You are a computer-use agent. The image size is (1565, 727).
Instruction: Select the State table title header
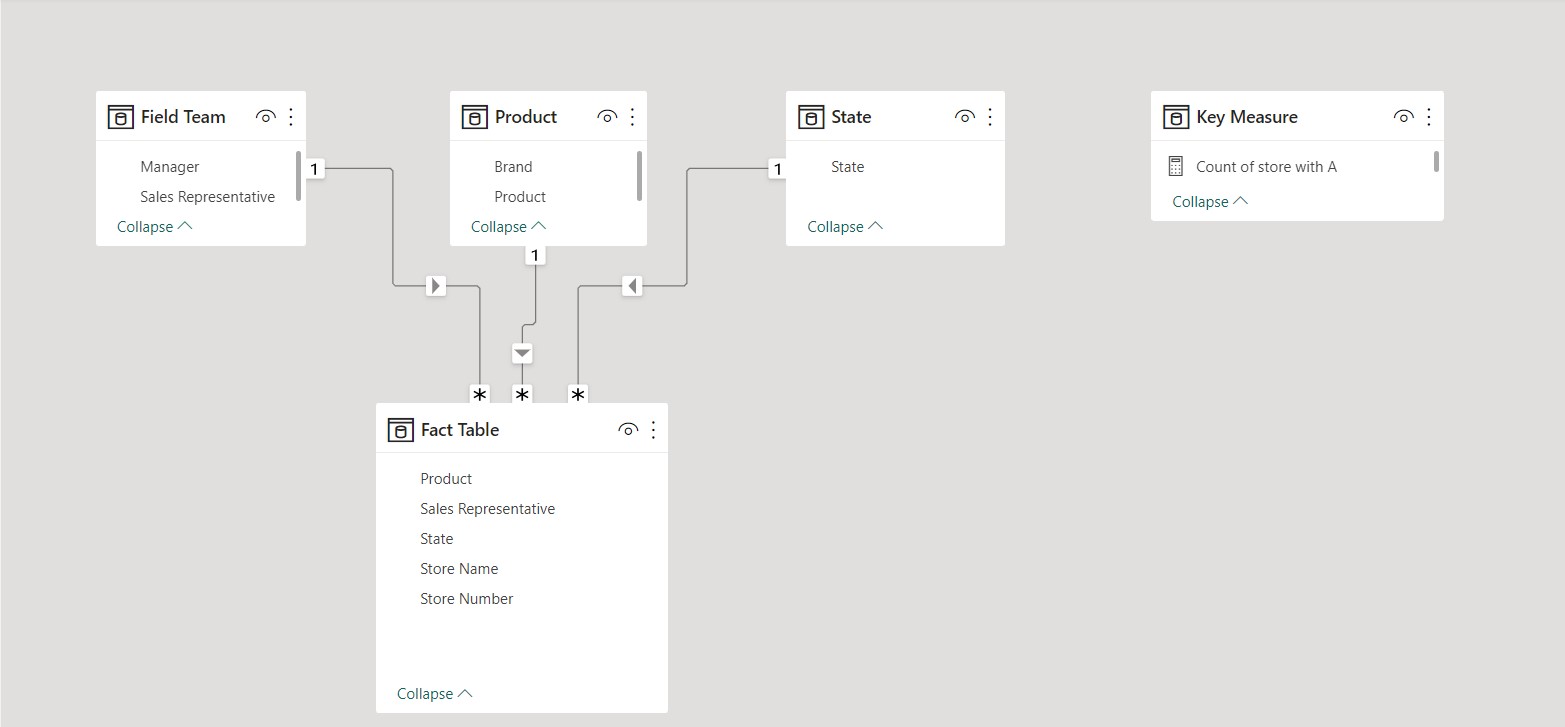851,117
